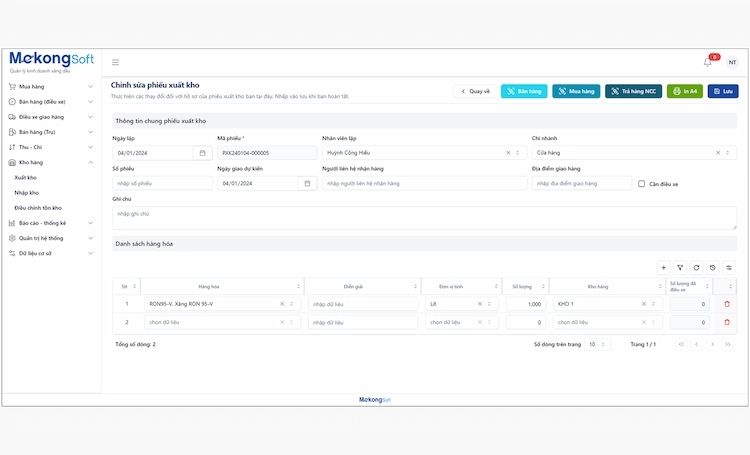750x455 pixels.
Task: Open the column settings sliders icon
Action: 729,268
